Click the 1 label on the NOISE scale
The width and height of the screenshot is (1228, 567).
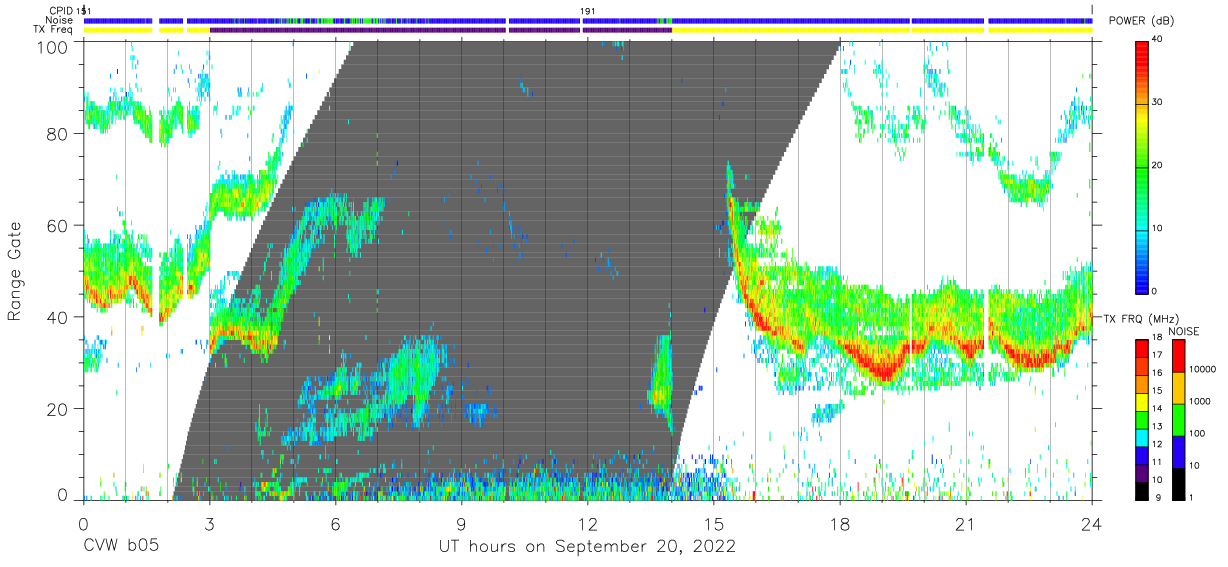[x=1192, y=498]
